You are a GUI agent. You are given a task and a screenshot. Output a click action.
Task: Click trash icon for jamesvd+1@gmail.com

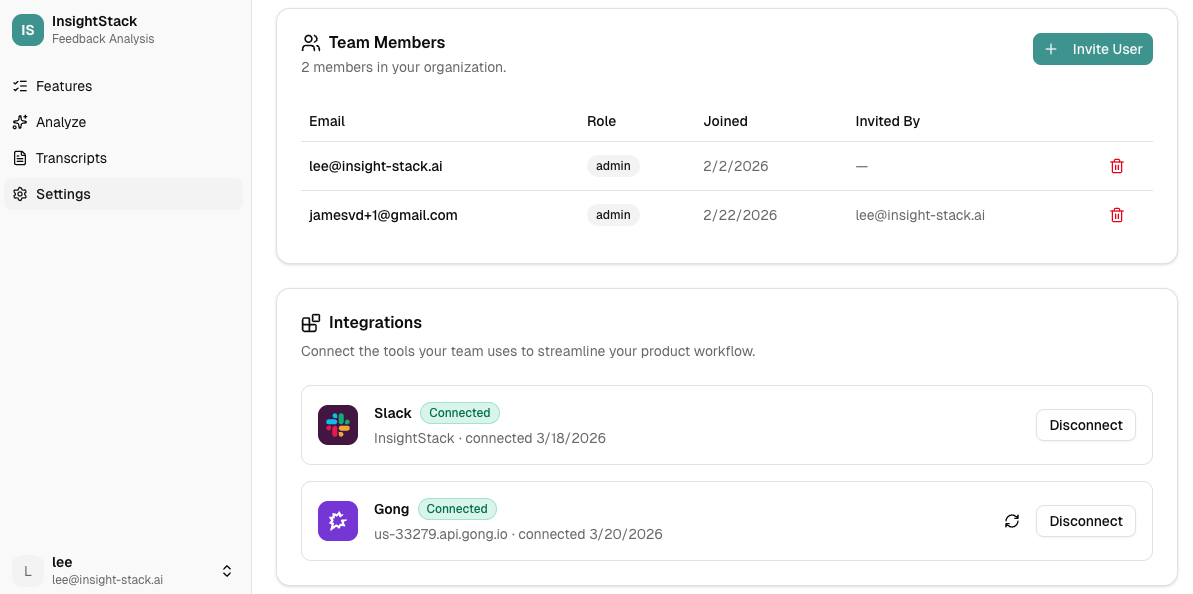pos(1117,215)
